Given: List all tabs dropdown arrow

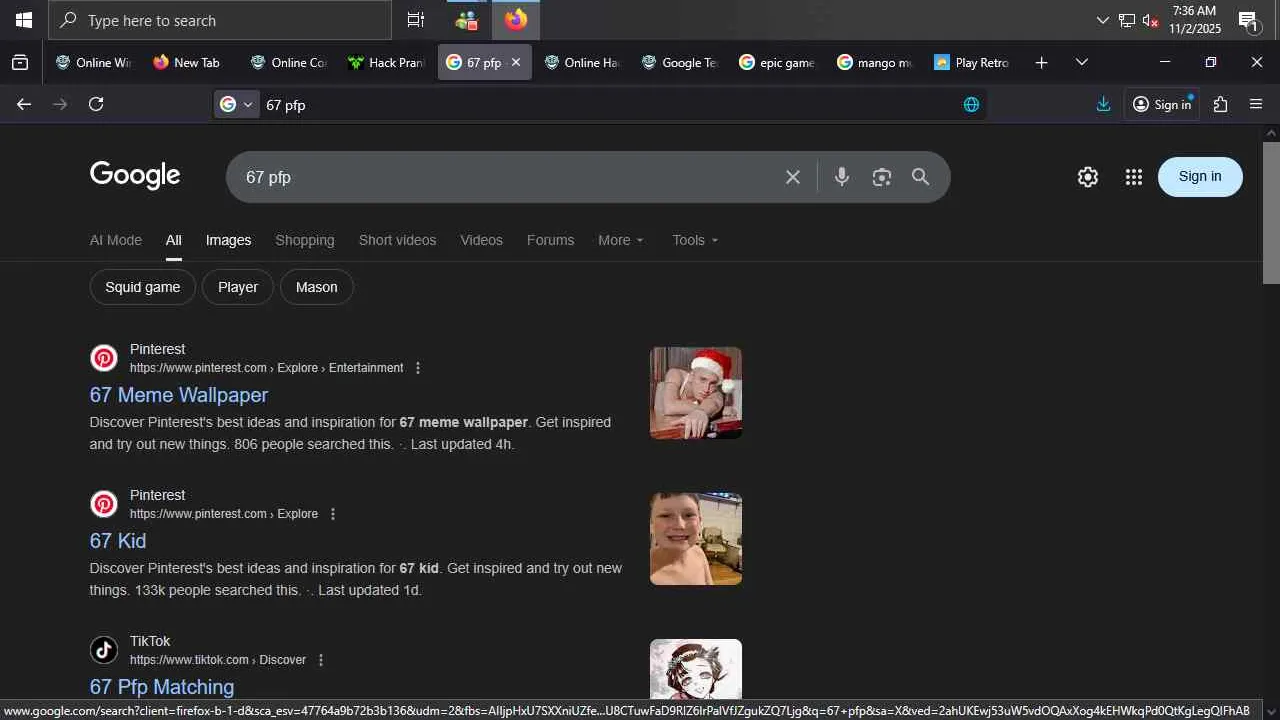Looking at the screenshot, I should 1081,62.
